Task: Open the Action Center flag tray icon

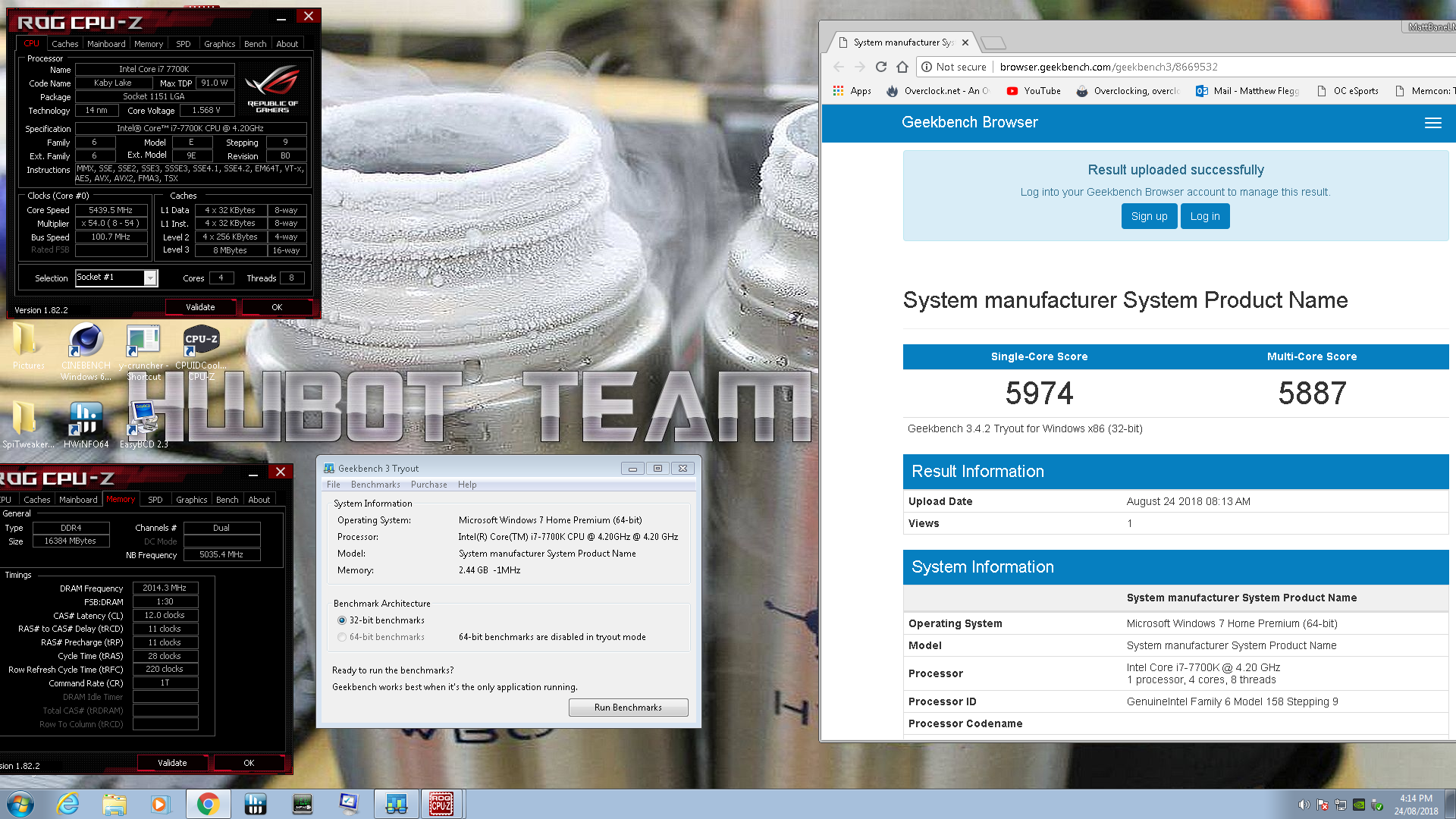Action: pyautogui.click(x=1323, y=805)
